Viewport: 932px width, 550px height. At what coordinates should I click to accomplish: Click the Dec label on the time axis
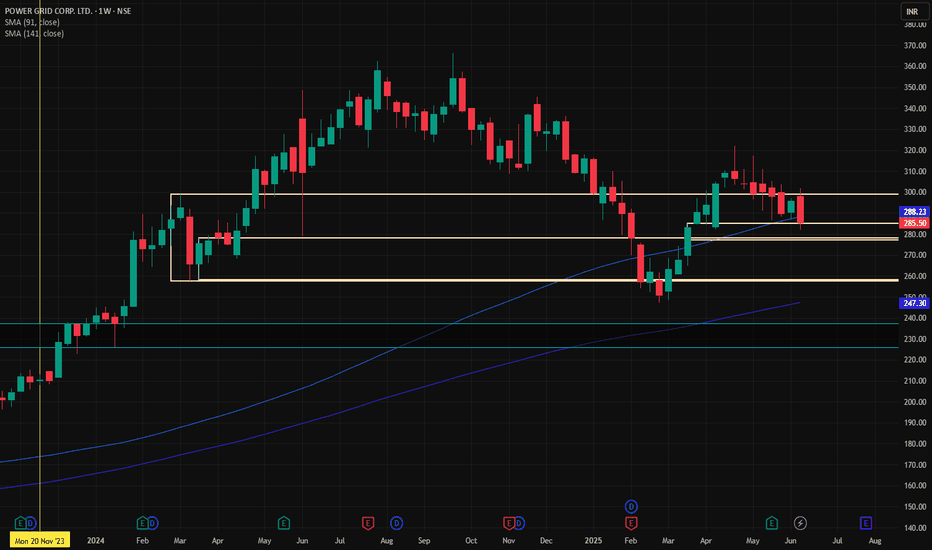point(546,540)
